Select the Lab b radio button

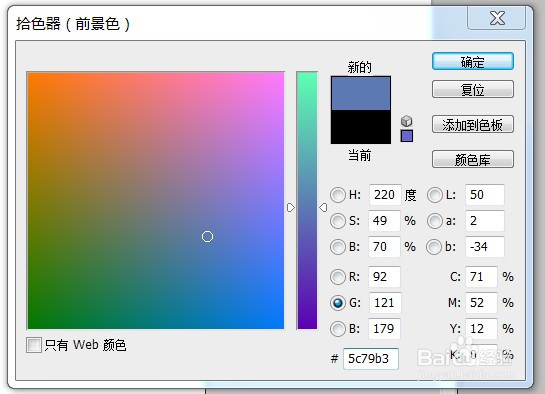click(434, 247)
